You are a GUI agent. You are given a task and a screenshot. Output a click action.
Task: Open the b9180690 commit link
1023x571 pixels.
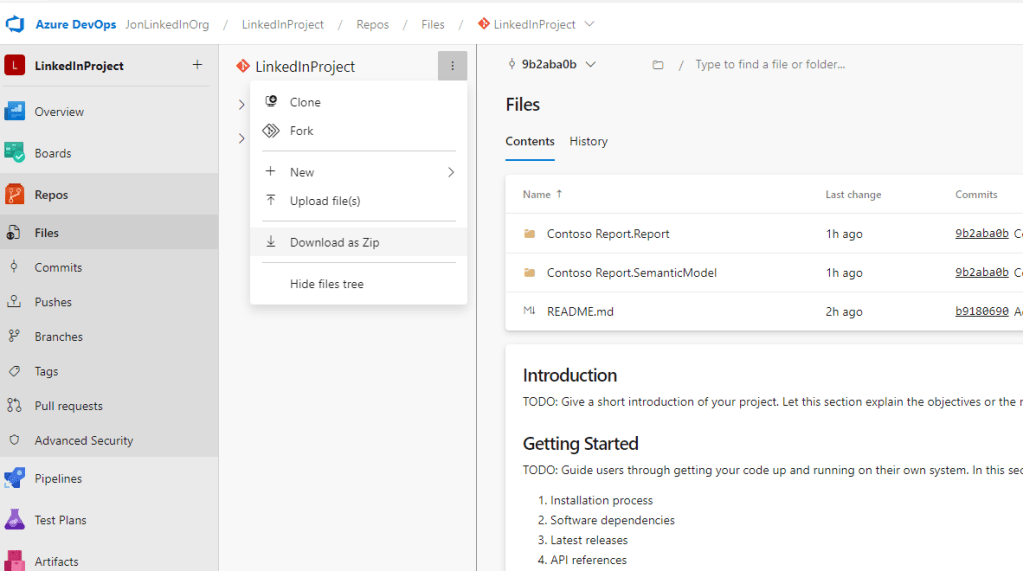click(x=981, y=311)
